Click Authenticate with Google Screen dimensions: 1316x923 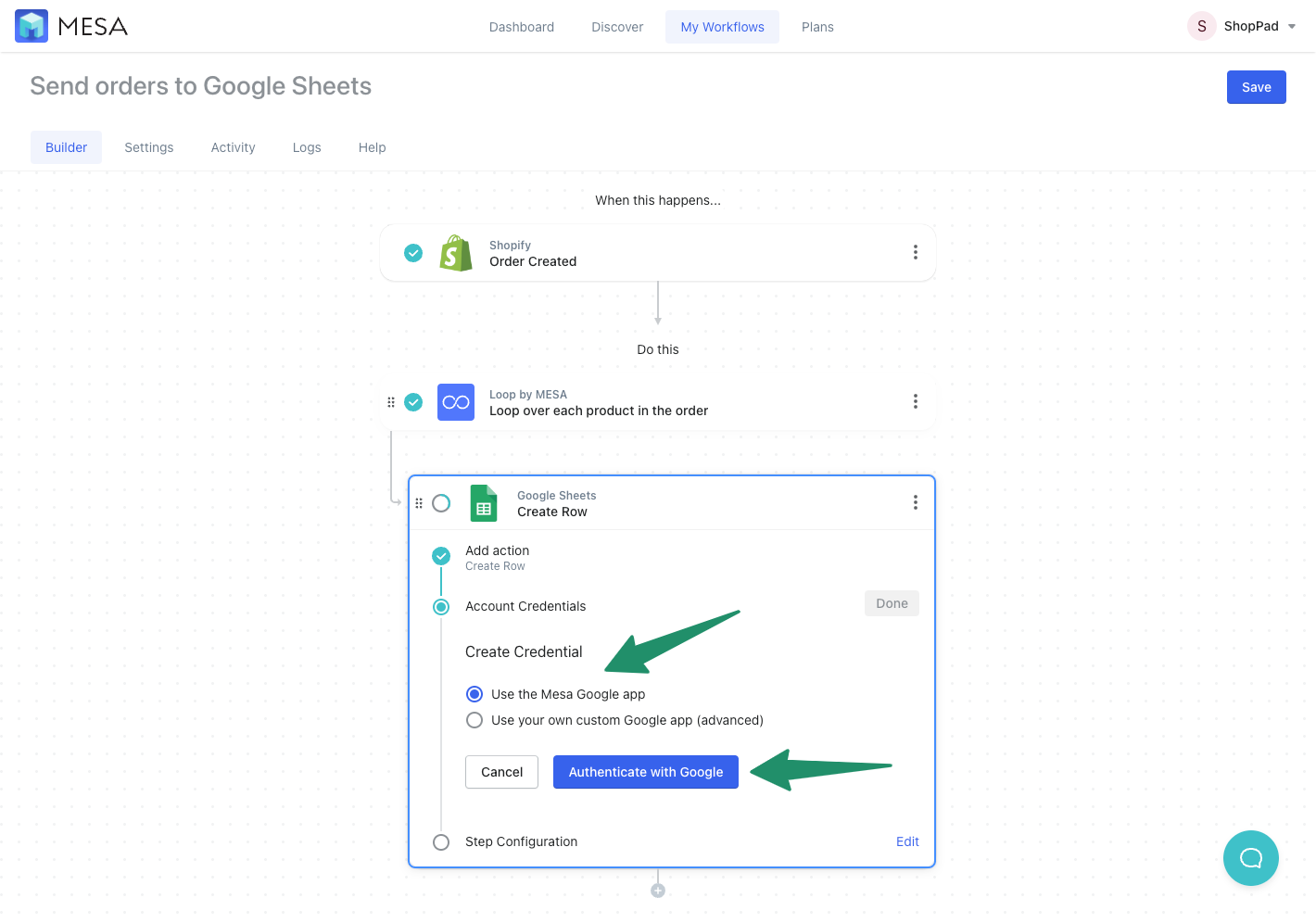point(646,772)
